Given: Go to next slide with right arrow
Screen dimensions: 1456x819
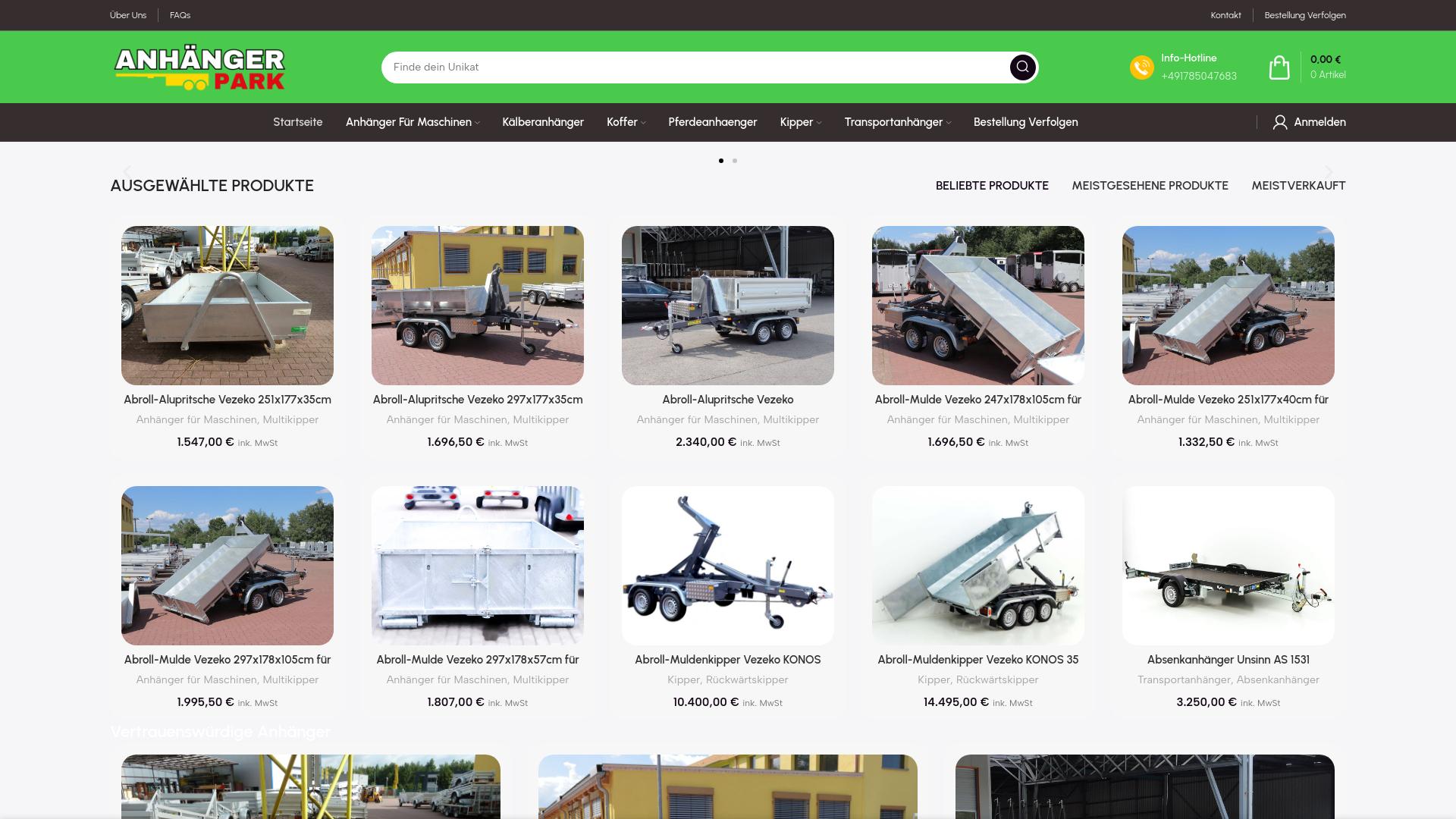Looking at the screenshot, I should tap(1329, 171).
